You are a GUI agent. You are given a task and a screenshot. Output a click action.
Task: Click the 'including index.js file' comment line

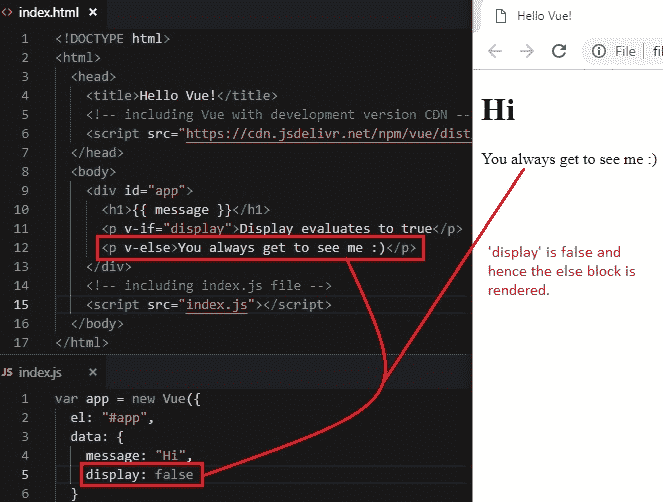(x=209, y=286)
